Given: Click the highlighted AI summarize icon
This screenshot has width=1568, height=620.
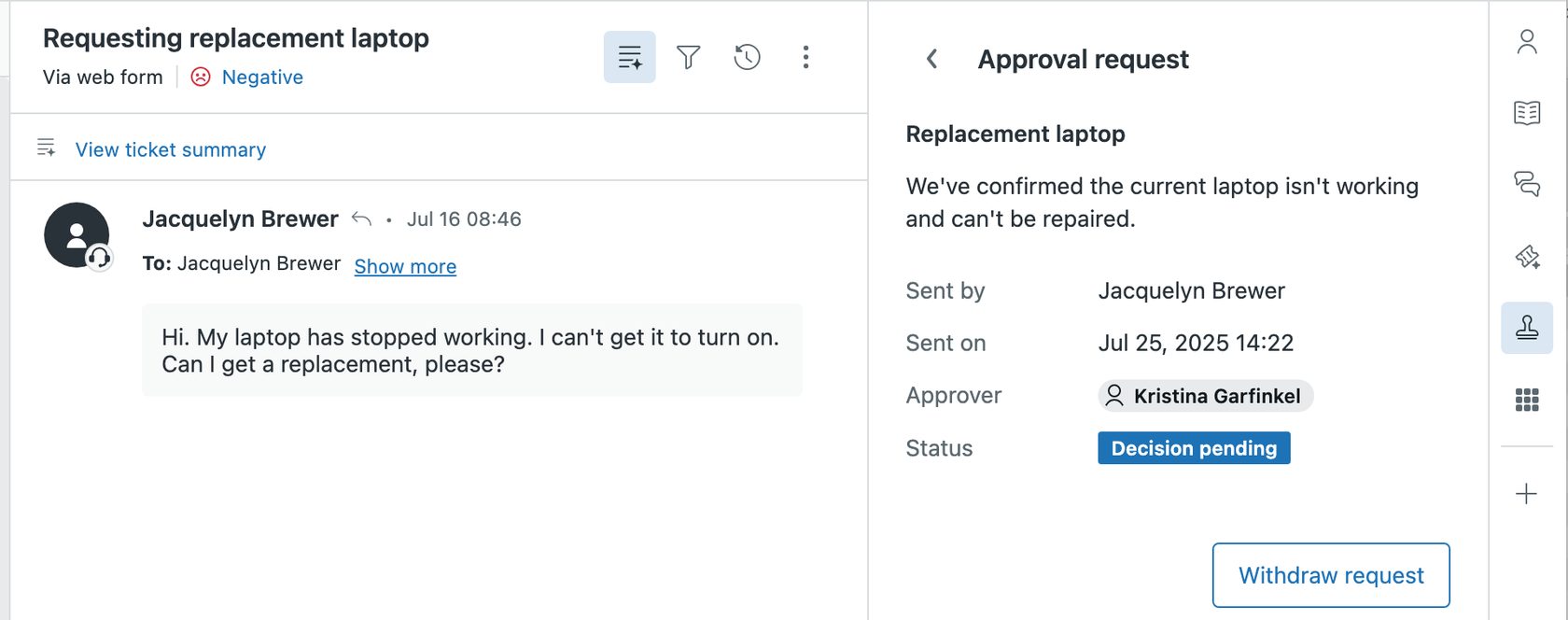Looking at the screenshot, I should pyautogui.click(x=629, y=57).
